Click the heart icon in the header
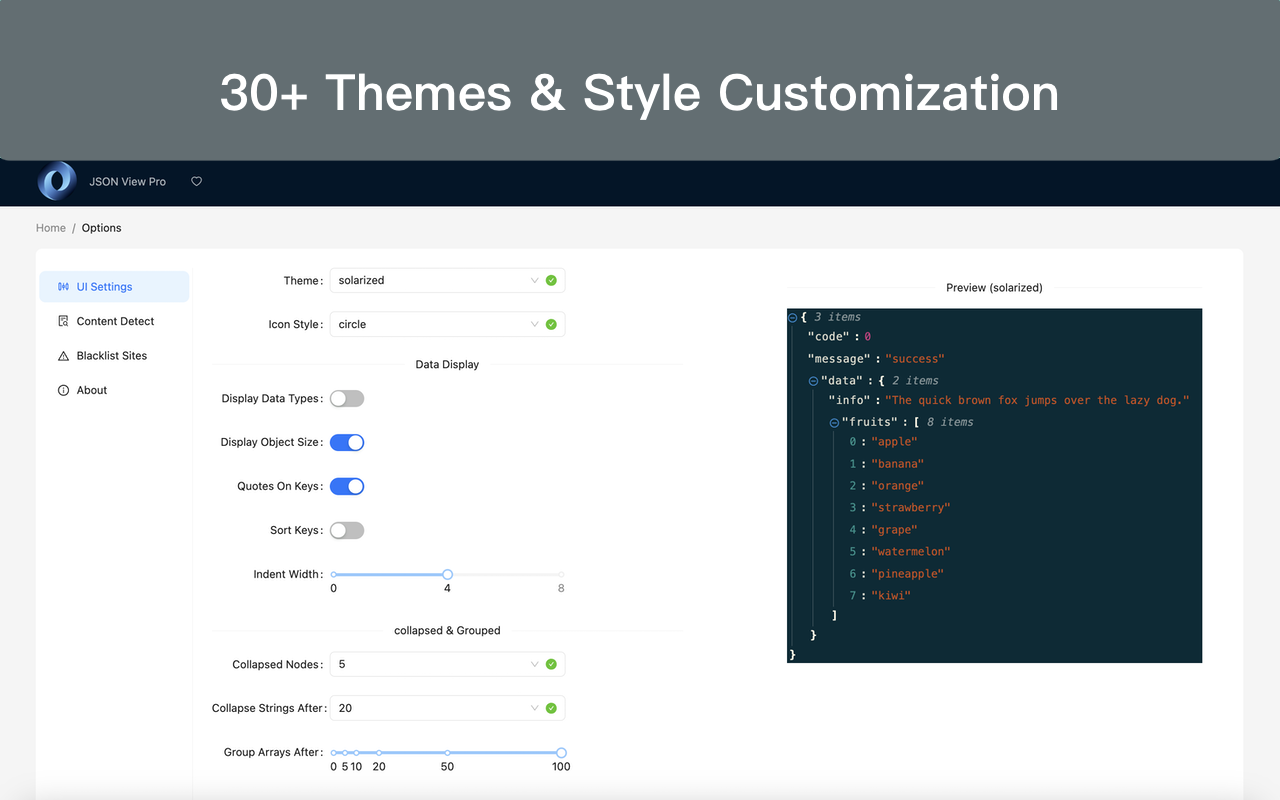Image resolution: width=1280 pixels, height=800 pixels. point(196,181)
